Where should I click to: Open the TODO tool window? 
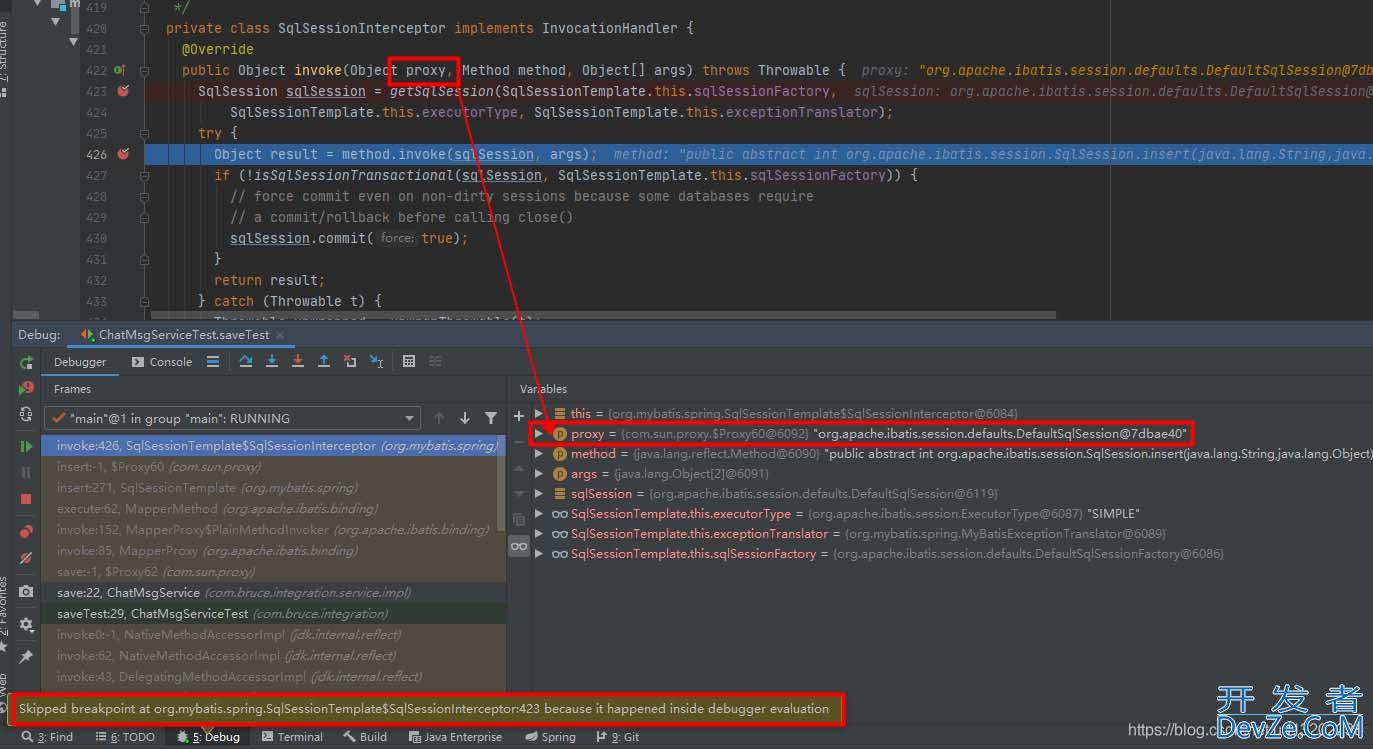[x=125, y=737]
